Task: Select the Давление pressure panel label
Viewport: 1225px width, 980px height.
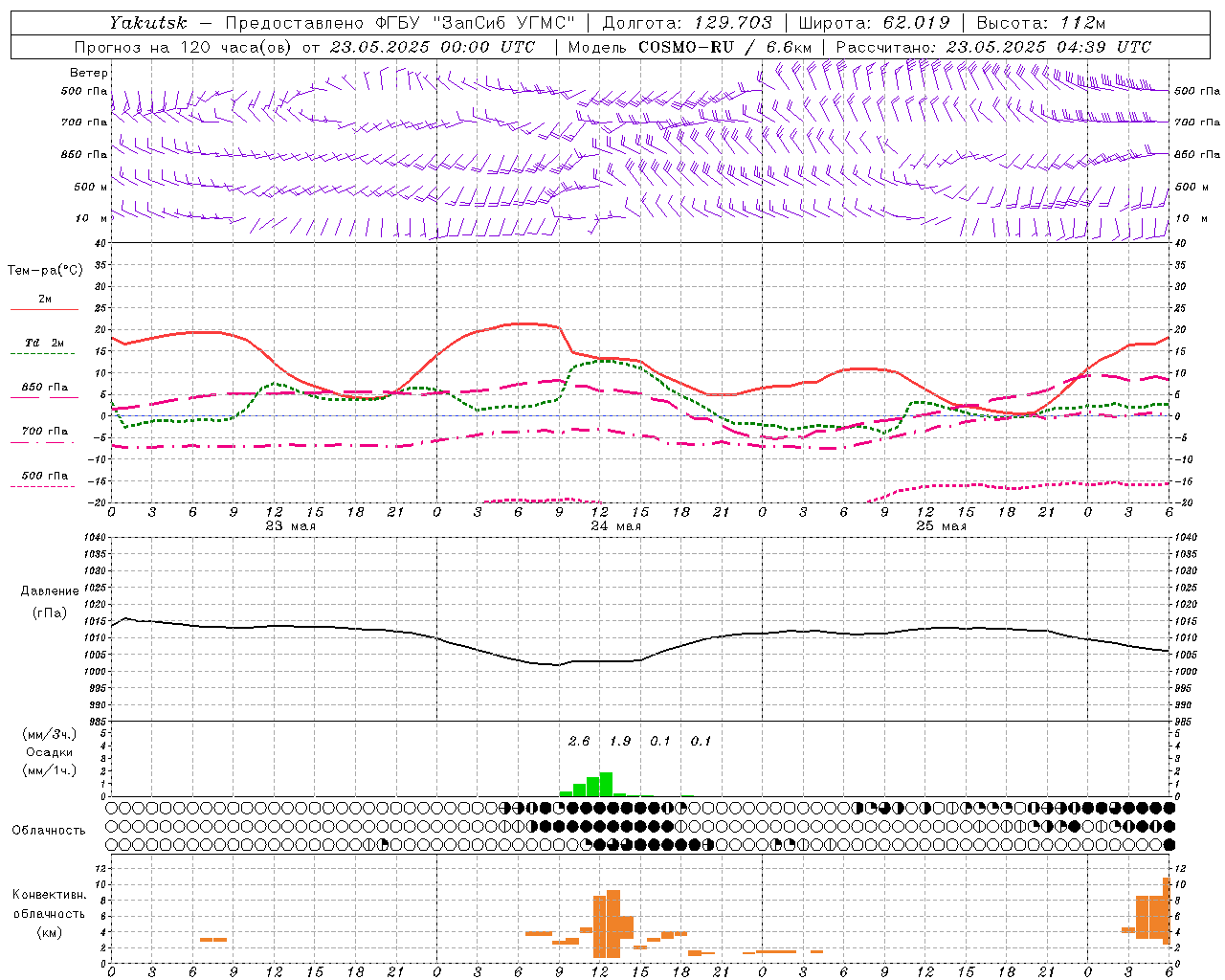Action: click(x=50, y=590)
